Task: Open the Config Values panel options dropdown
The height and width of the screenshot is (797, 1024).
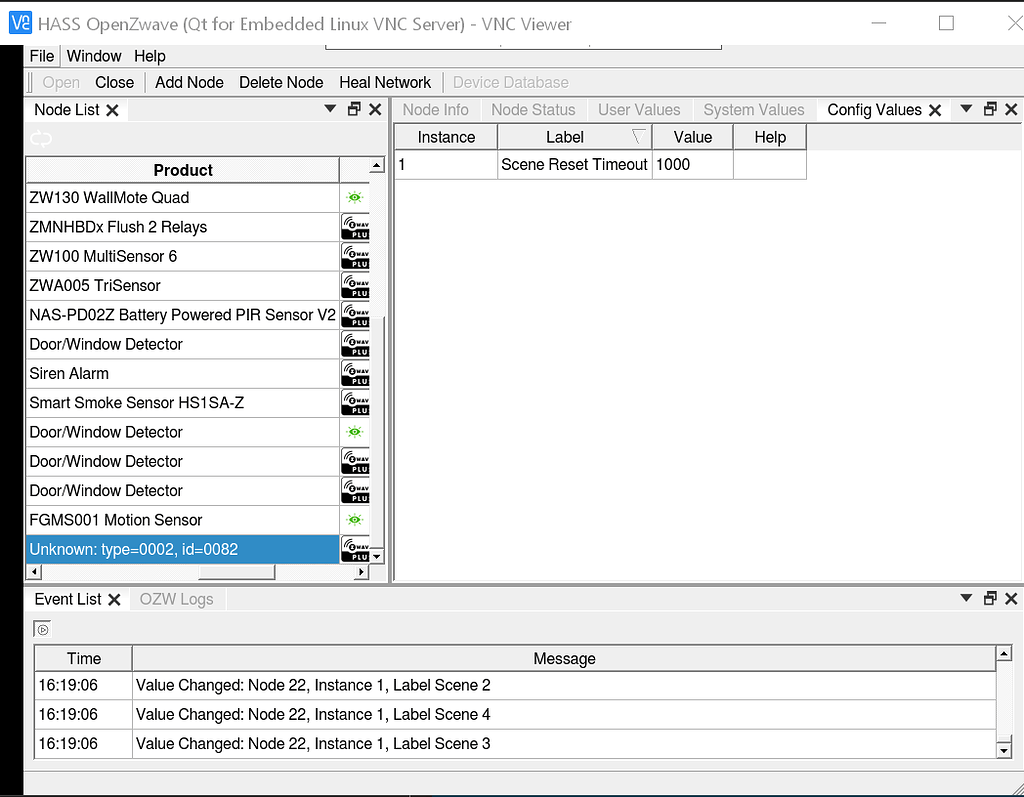Action: 965,109
